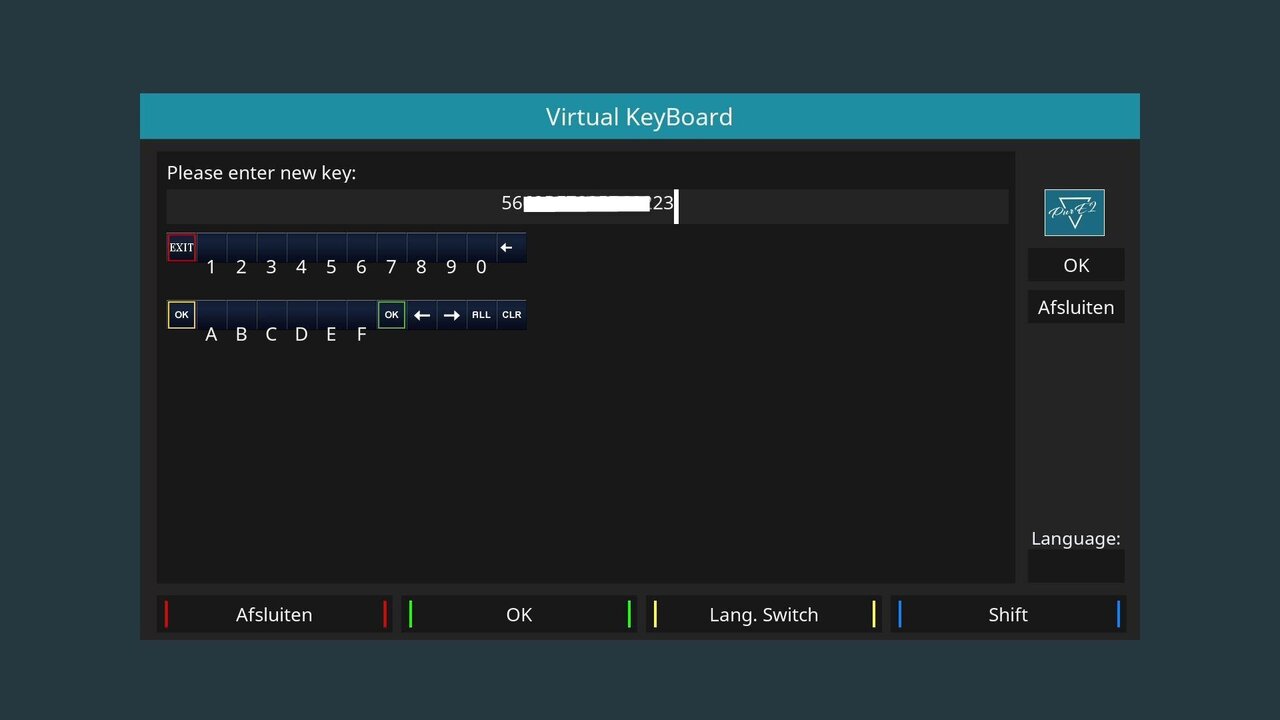Screen dimensions: 1280x720
Task: Type digit 1 on virtual keyboard
Action: tap(211, 248)
